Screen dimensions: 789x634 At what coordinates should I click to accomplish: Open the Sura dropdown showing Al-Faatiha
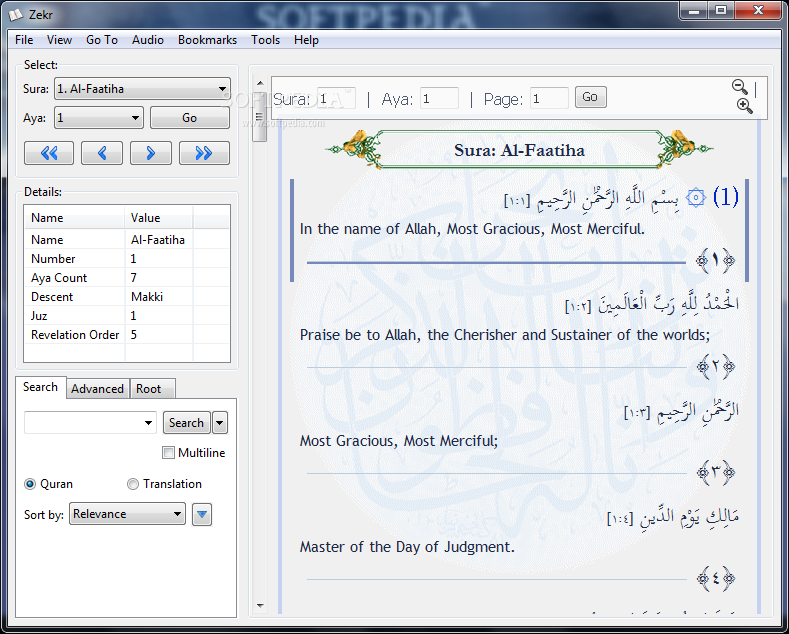(142, 89)
